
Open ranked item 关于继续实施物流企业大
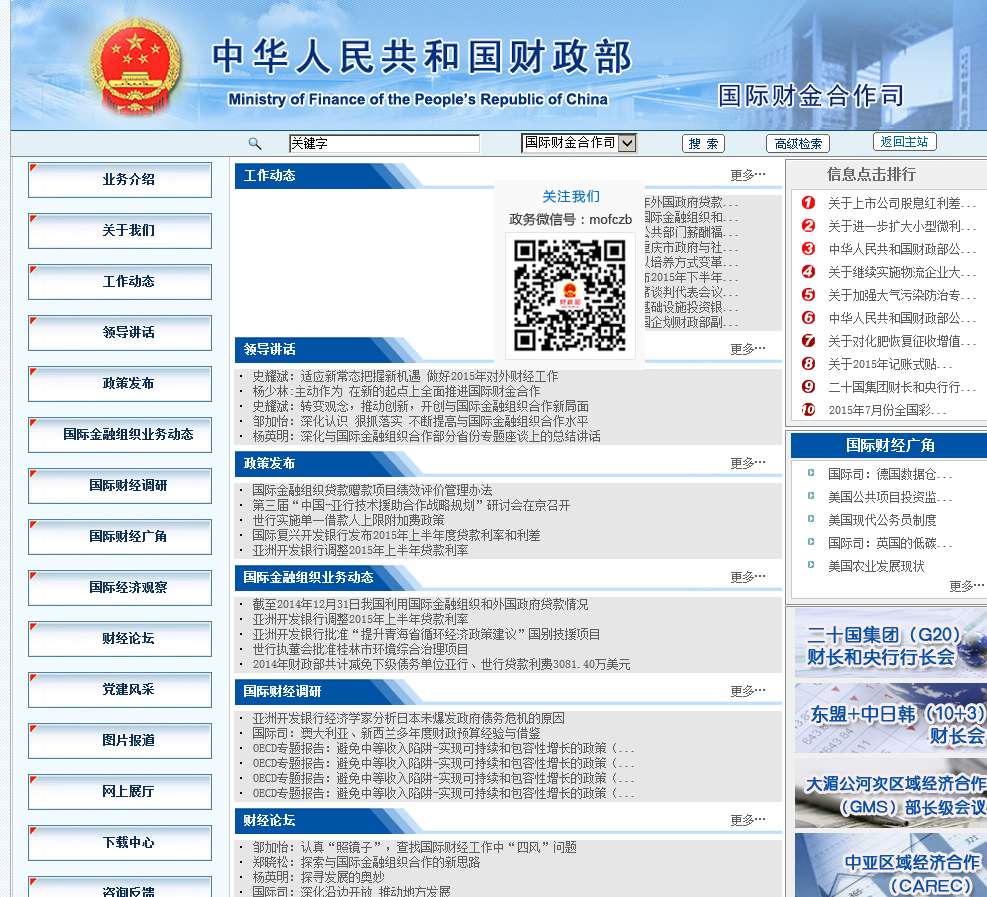point(902,272)
